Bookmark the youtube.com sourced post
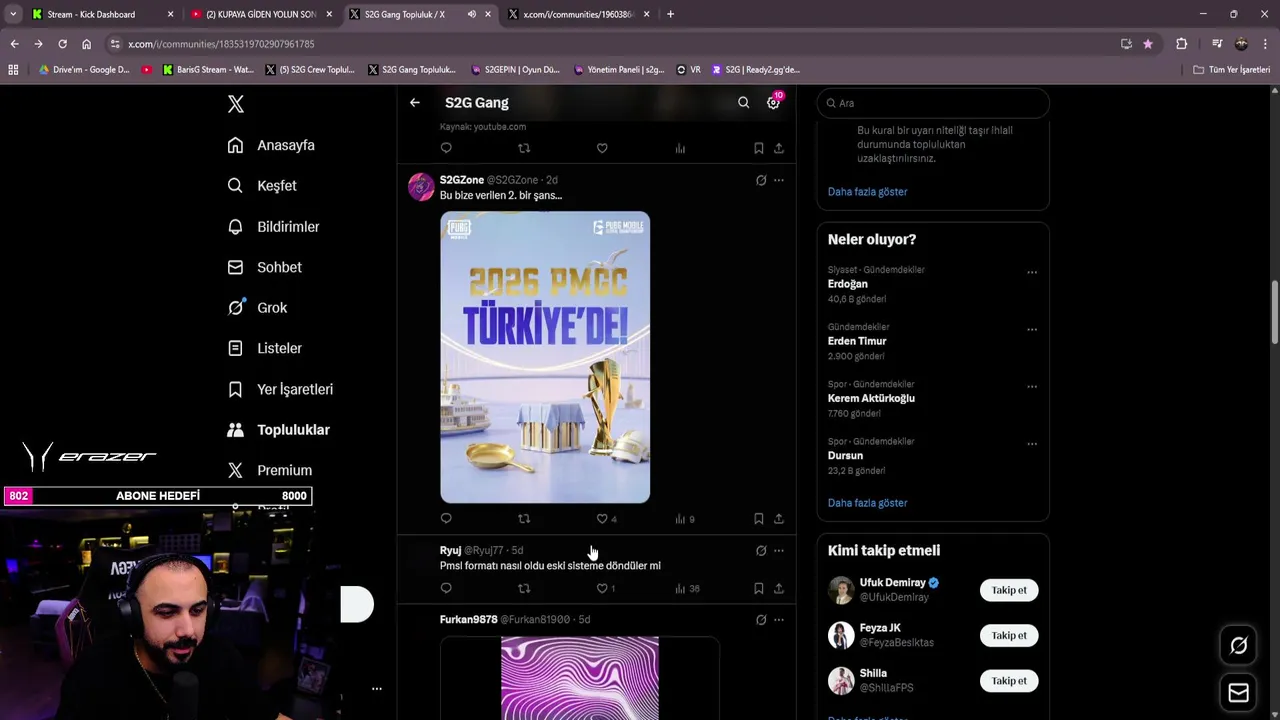The width and height of the screenshot is (1280, 720). 758,148
